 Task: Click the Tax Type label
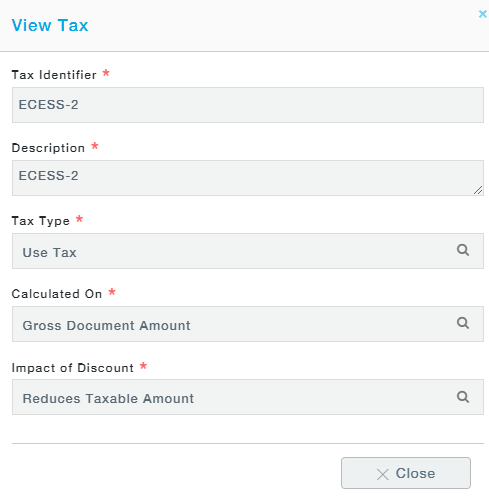coord(41,221)
